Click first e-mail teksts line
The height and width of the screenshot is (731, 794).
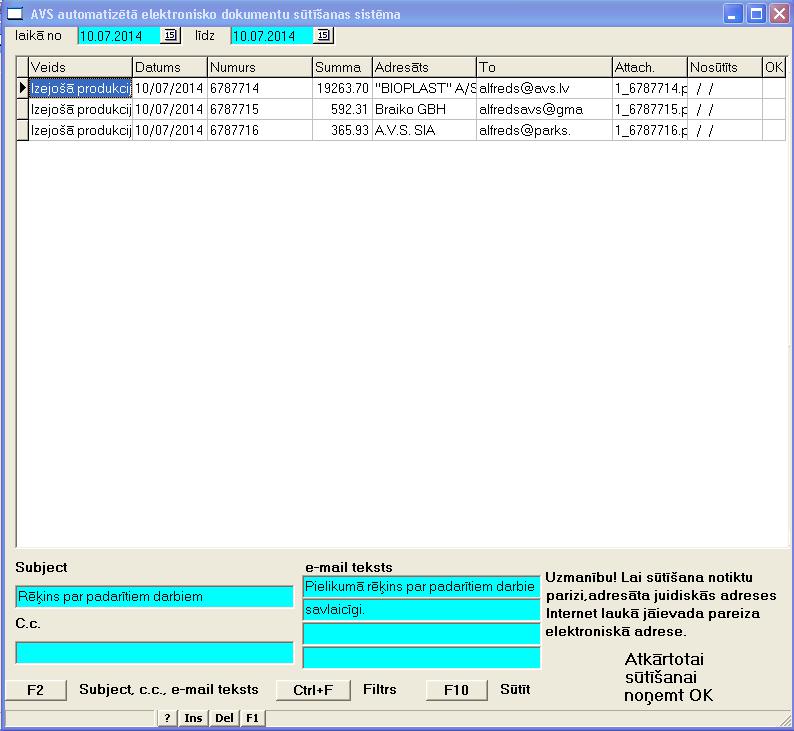click(421, 587)
